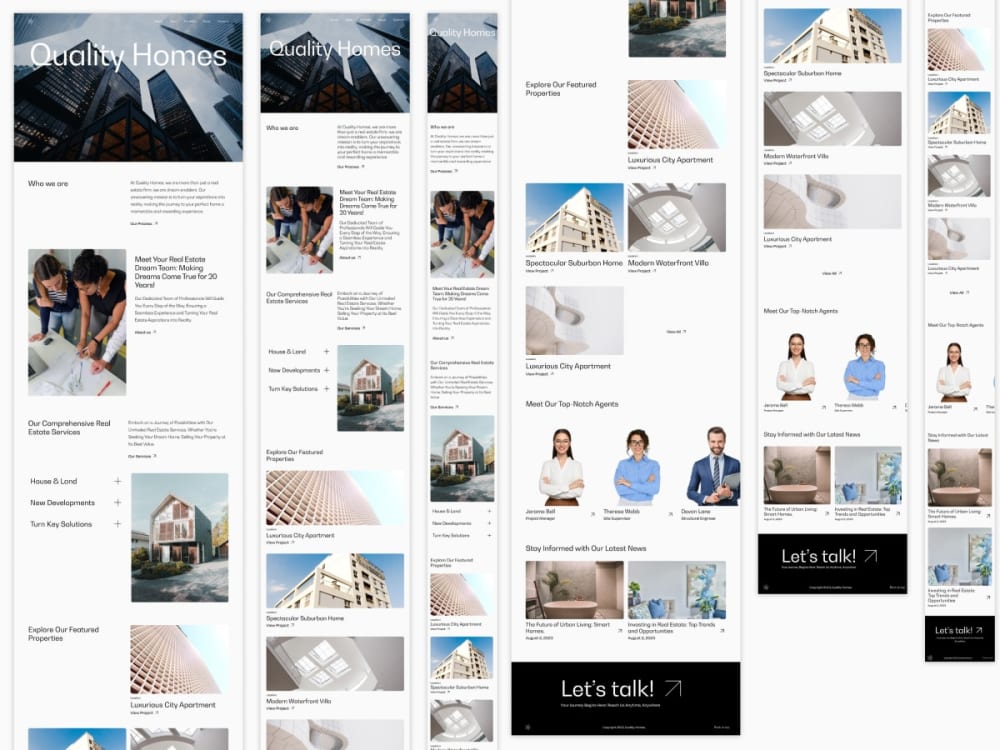Open View Project under Modern Waterfront Villa, fourth column
Screen dimensions: 1000x750
[642, 270]
